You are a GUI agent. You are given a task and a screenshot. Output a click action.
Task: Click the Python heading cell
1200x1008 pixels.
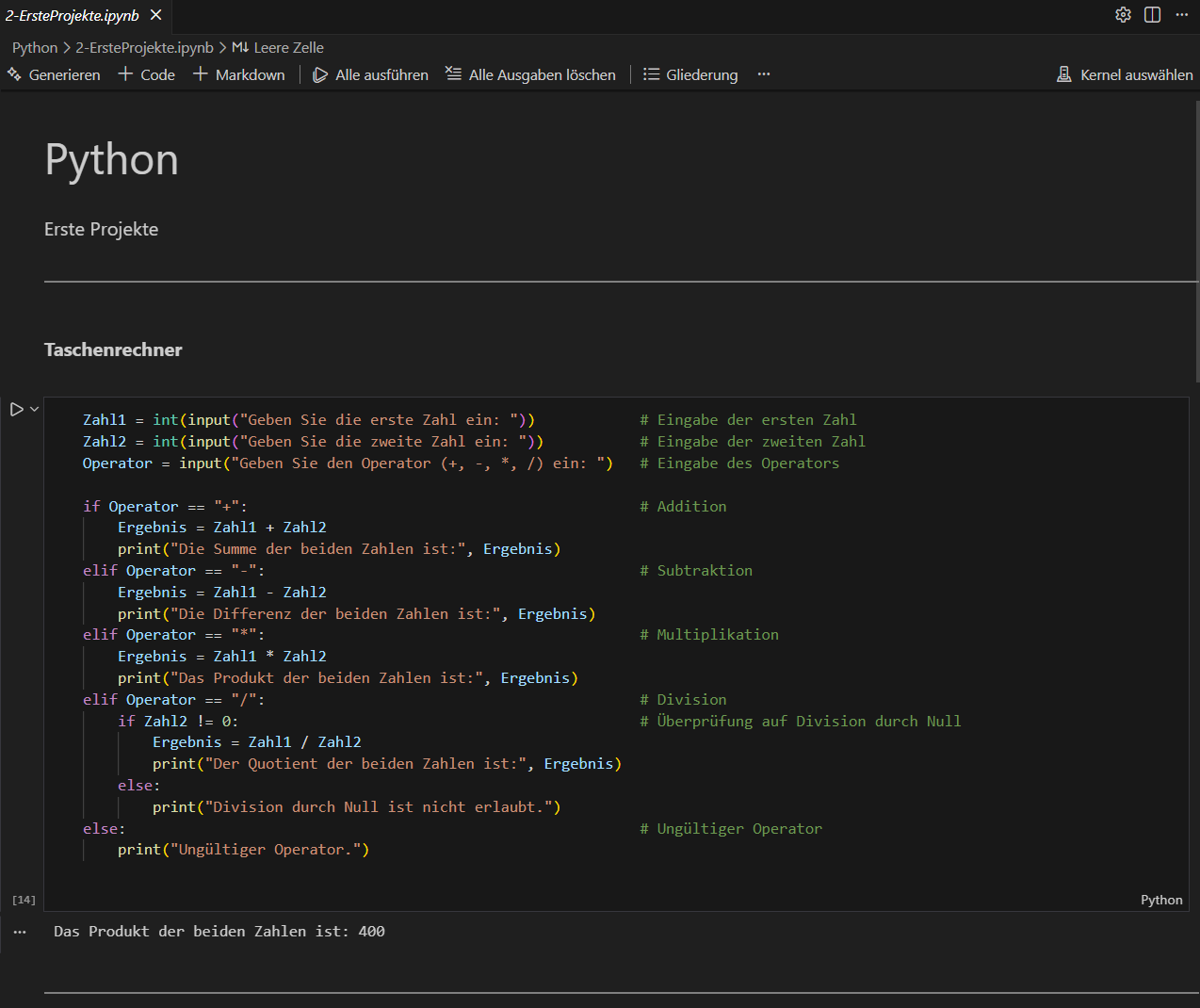pos(112,159)
